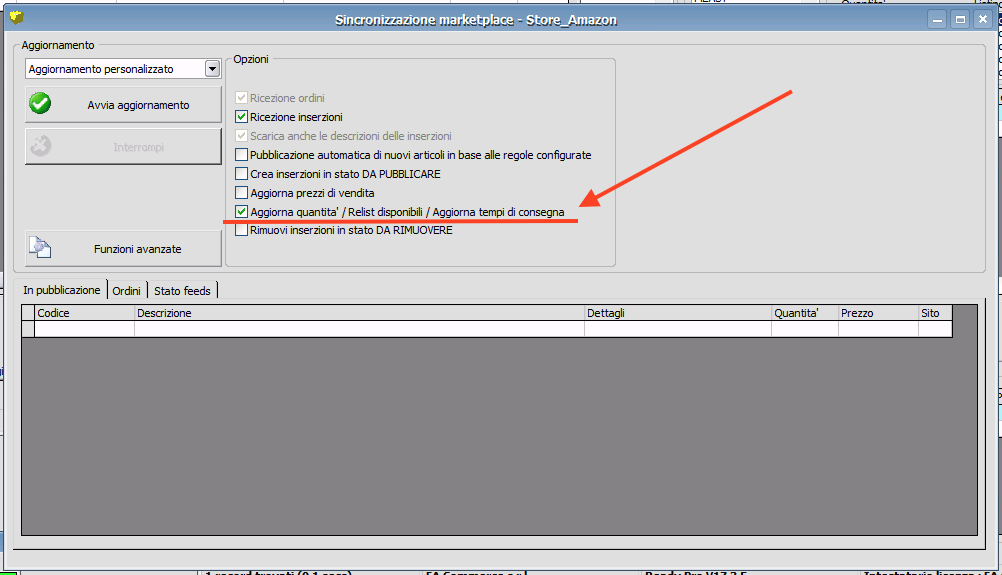Enable Crea inserzioni in stato DA PUBBLICARE
This screenshot has width=1002, height=575.
(x=242, y=174)
